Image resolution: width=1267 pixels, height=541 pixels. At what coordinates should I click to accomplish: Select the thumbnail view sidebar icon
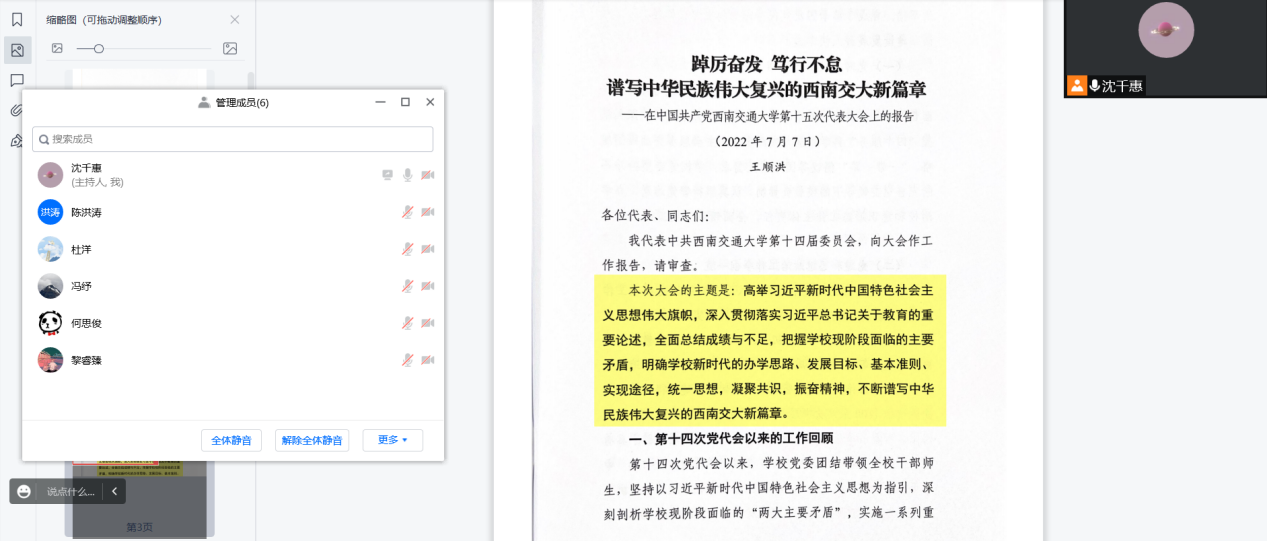coord(17,50)
